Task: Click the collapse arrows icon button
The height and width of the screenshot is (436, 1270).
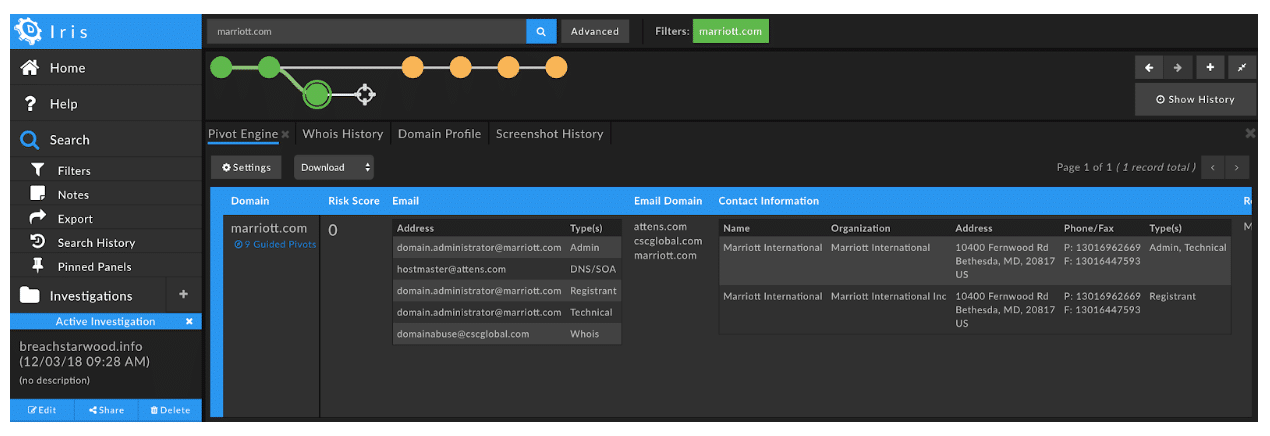Action: click(1242, 67)
